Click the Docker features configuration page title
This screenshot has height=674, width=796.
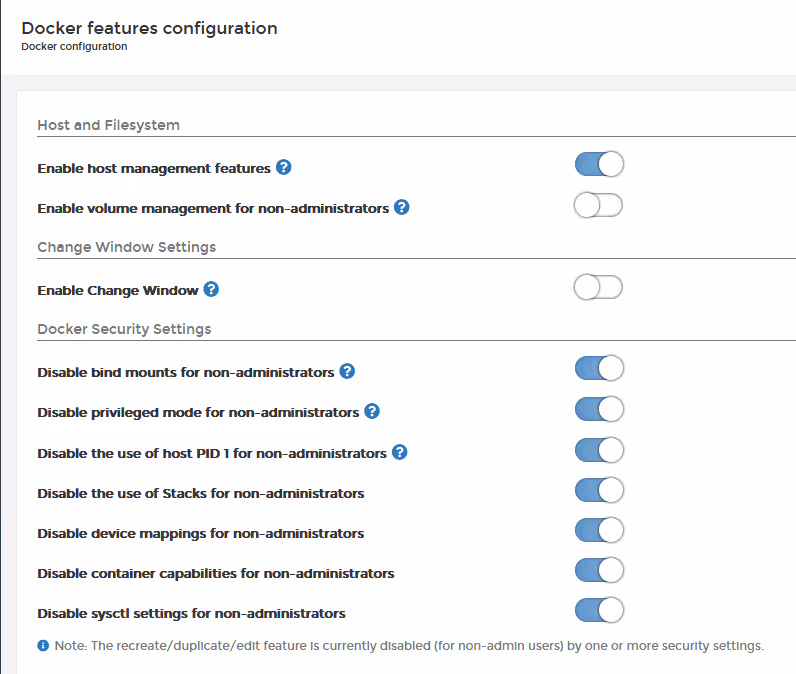pos(149,28)
